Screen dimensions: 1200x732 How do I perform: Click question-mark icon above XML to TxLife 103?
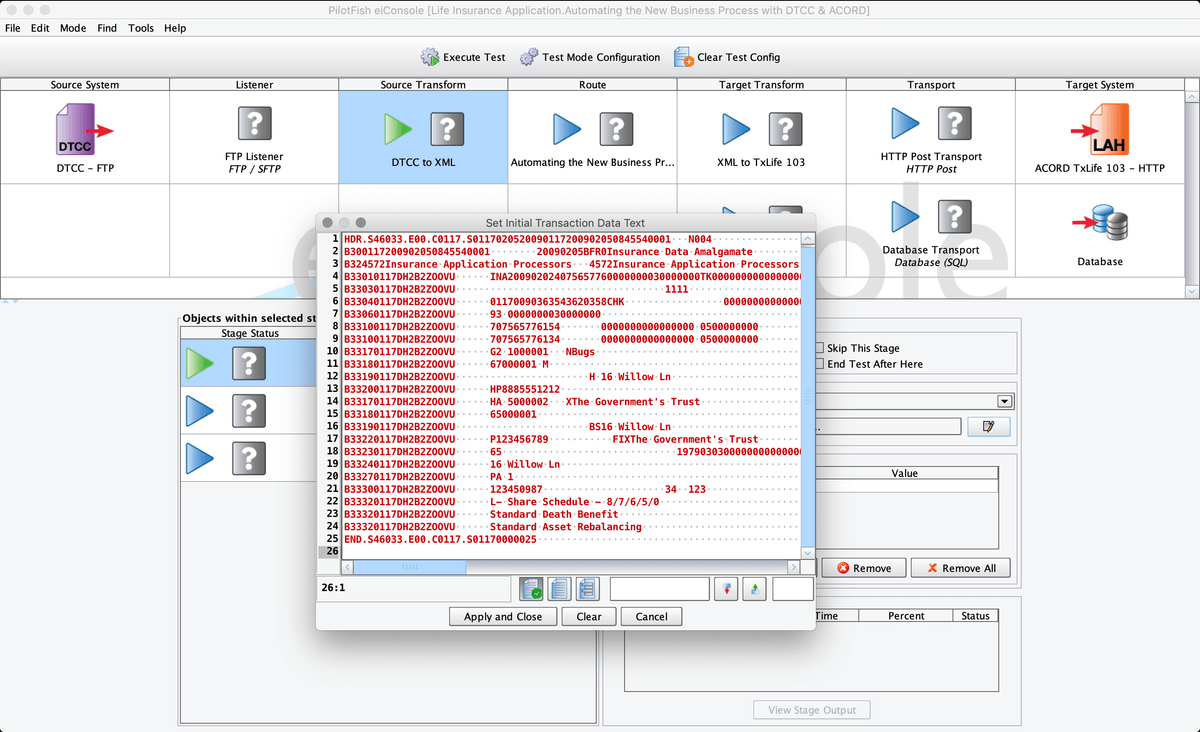[x=785, y=129]
